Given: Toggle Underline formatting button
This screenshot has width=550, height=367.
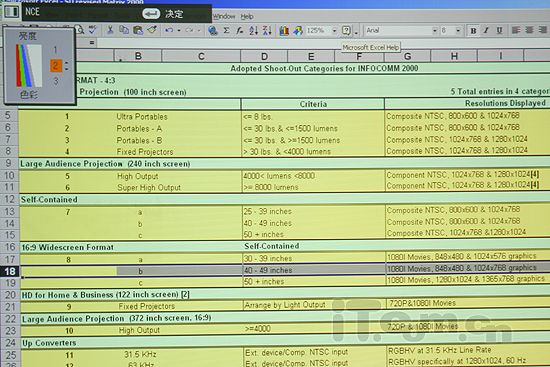Looking at the screenshot, I should pos(499,31).
